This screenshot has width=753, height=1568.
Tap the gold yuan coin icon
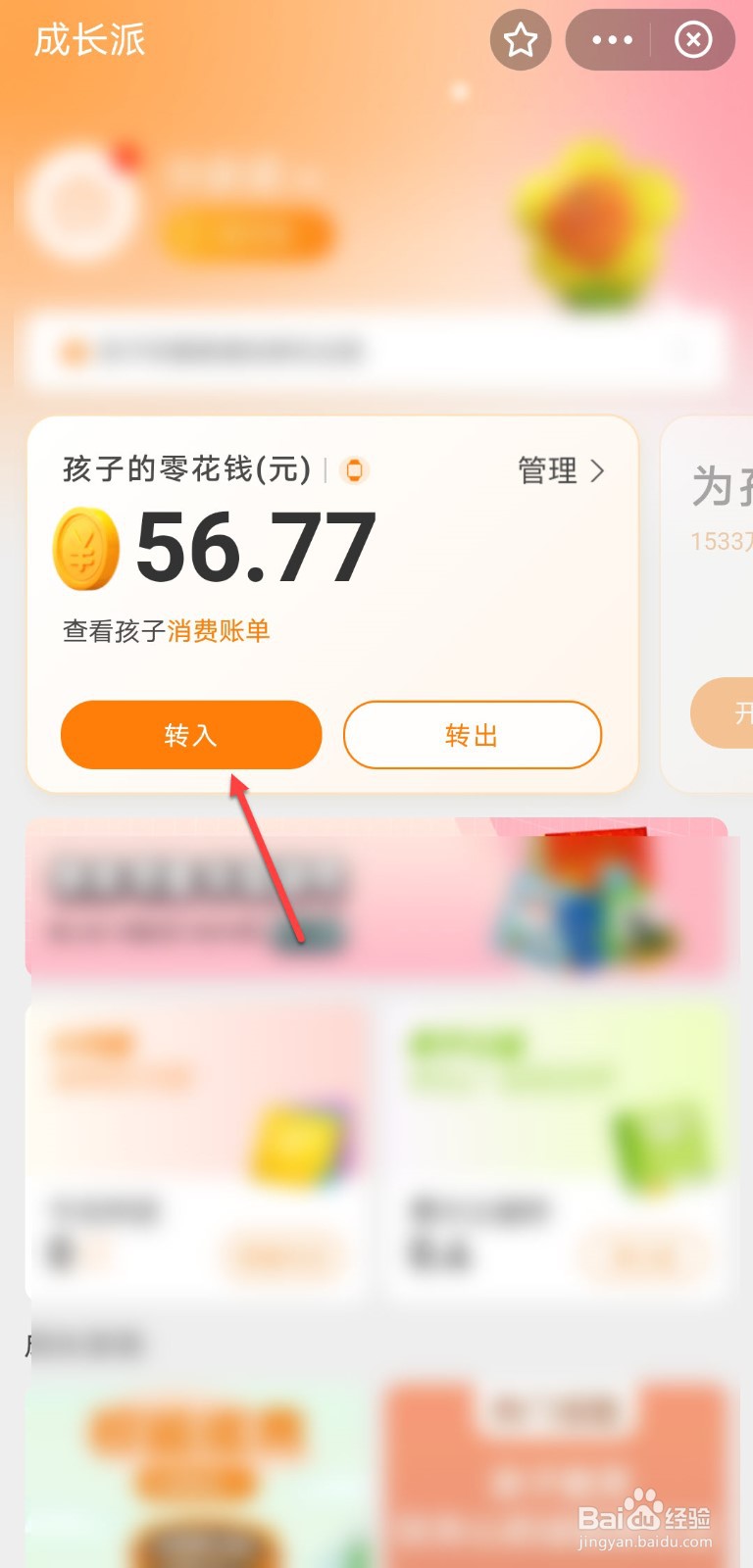pos(86,549)
